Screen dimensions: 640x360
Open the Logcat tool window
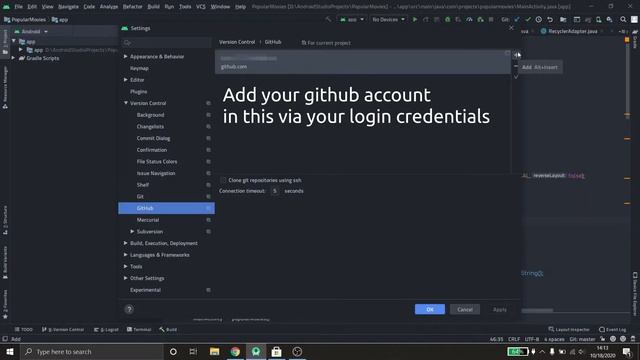coord(107,329)
